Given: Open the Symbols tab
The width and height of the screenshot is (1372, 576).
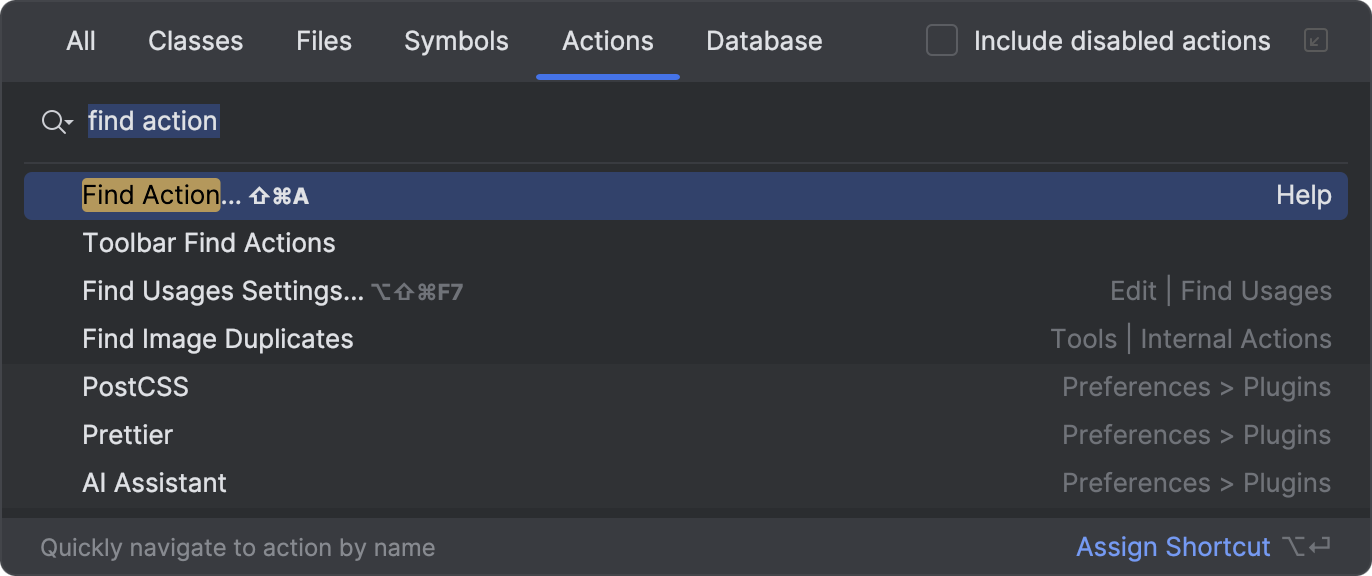Looking at the screenshot, I should click(456, 41).
